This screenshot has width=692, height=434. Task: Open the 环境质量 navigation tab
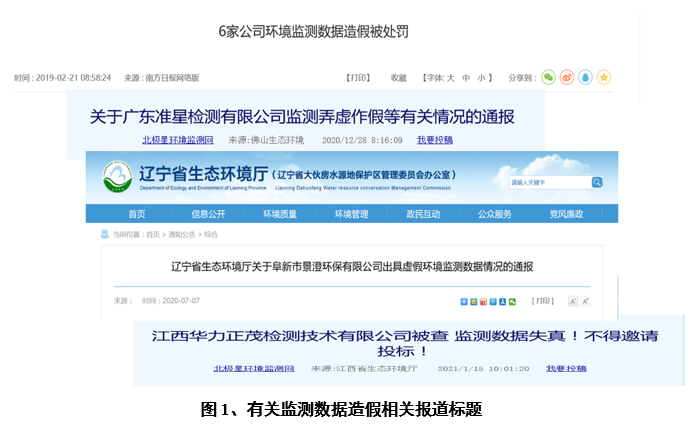pos(280,214)
